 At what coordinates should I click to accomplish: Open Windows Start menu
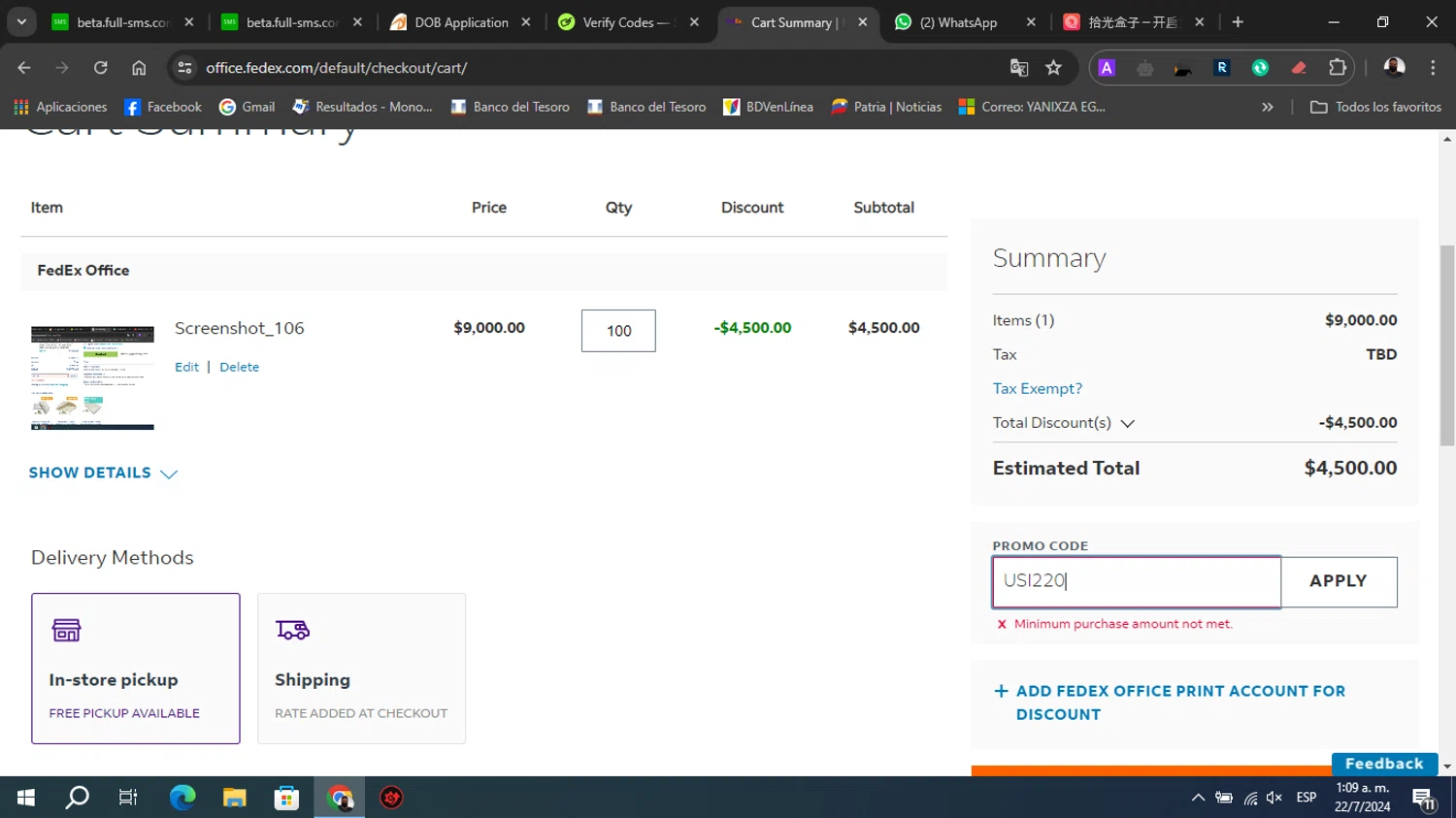26,798
